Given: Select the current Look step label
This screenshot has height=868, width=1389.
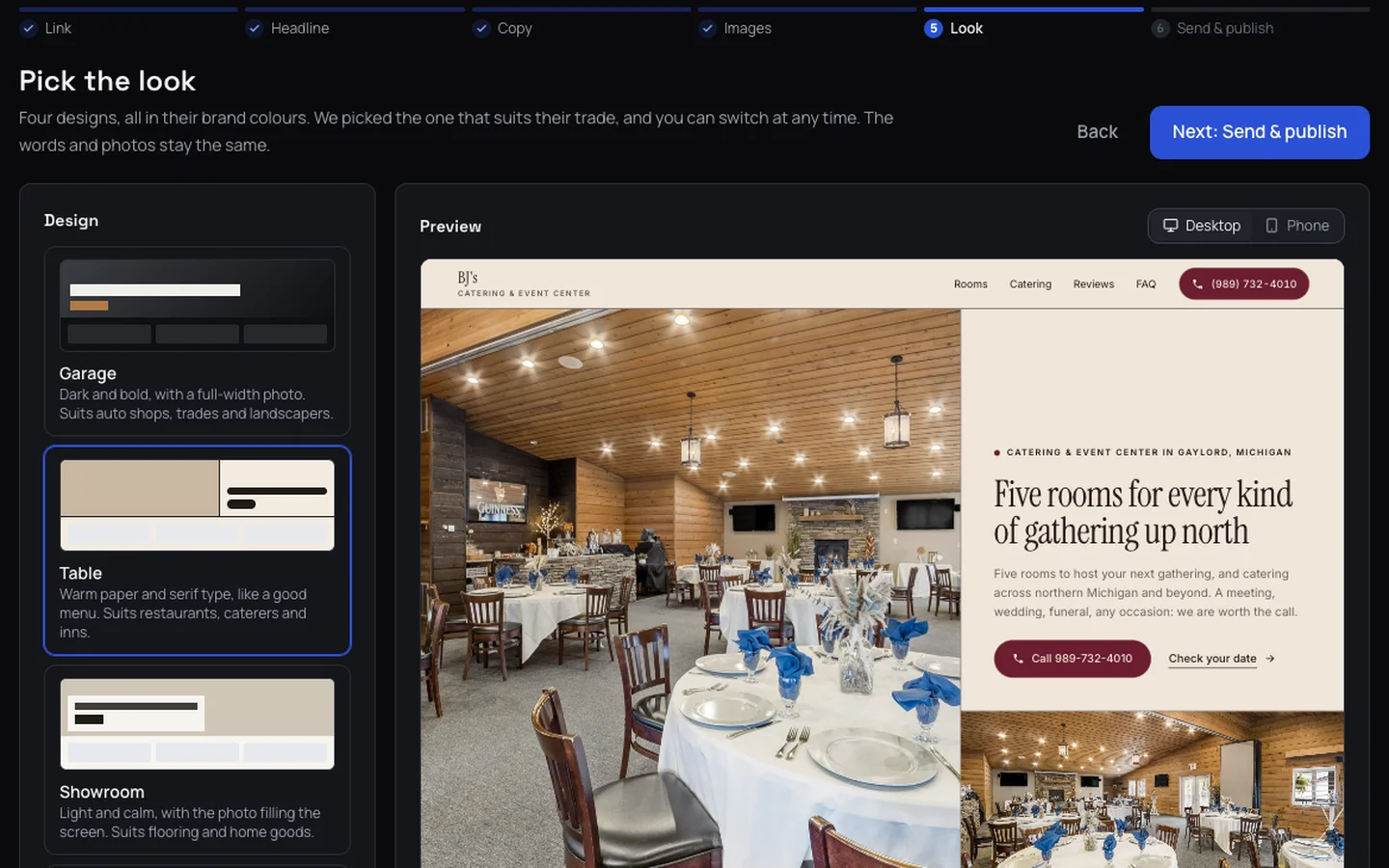Looking at the screenshot, I should click(967, 29).
